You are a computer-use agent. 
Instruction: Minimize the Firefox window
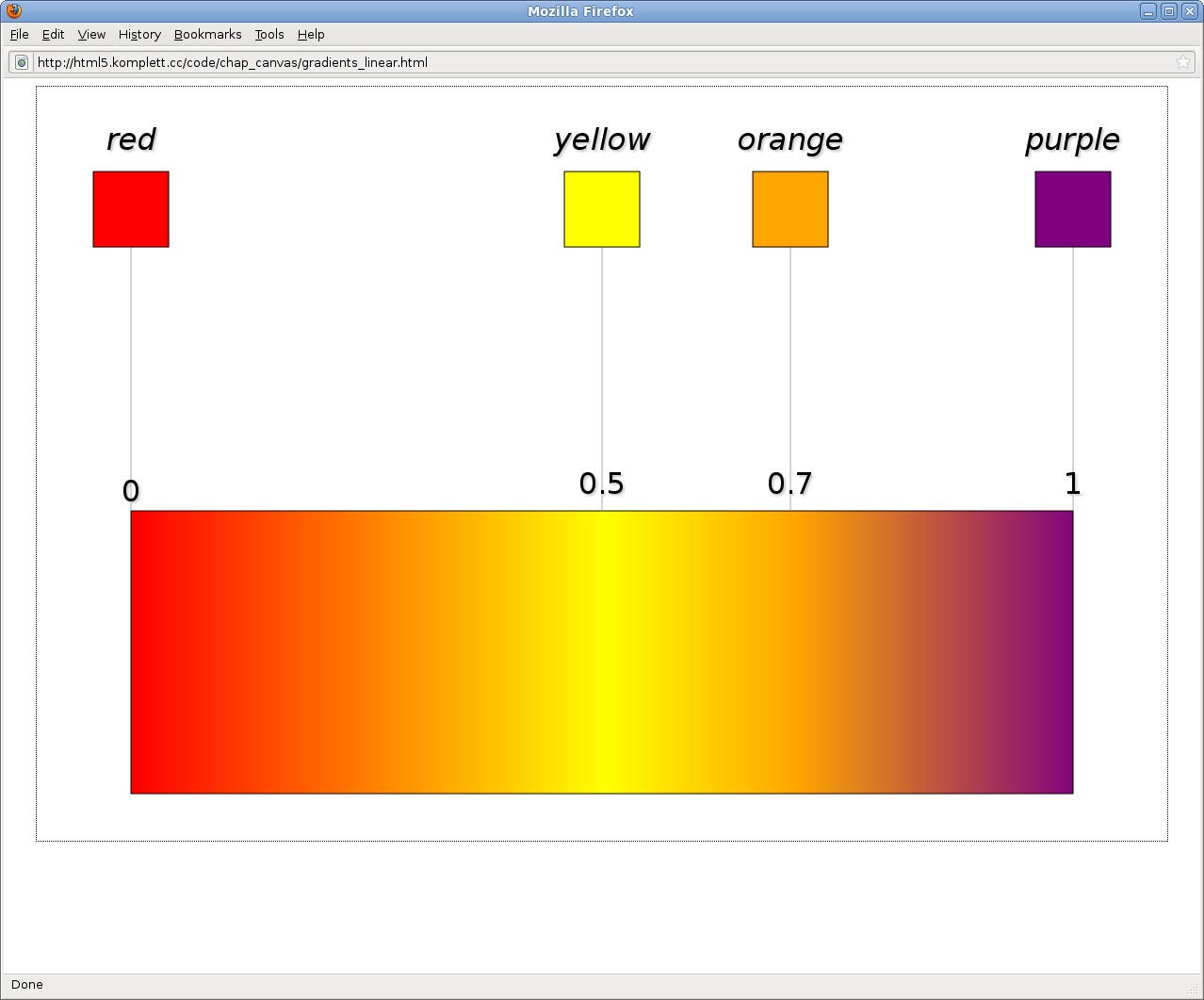pos(1147,11)
